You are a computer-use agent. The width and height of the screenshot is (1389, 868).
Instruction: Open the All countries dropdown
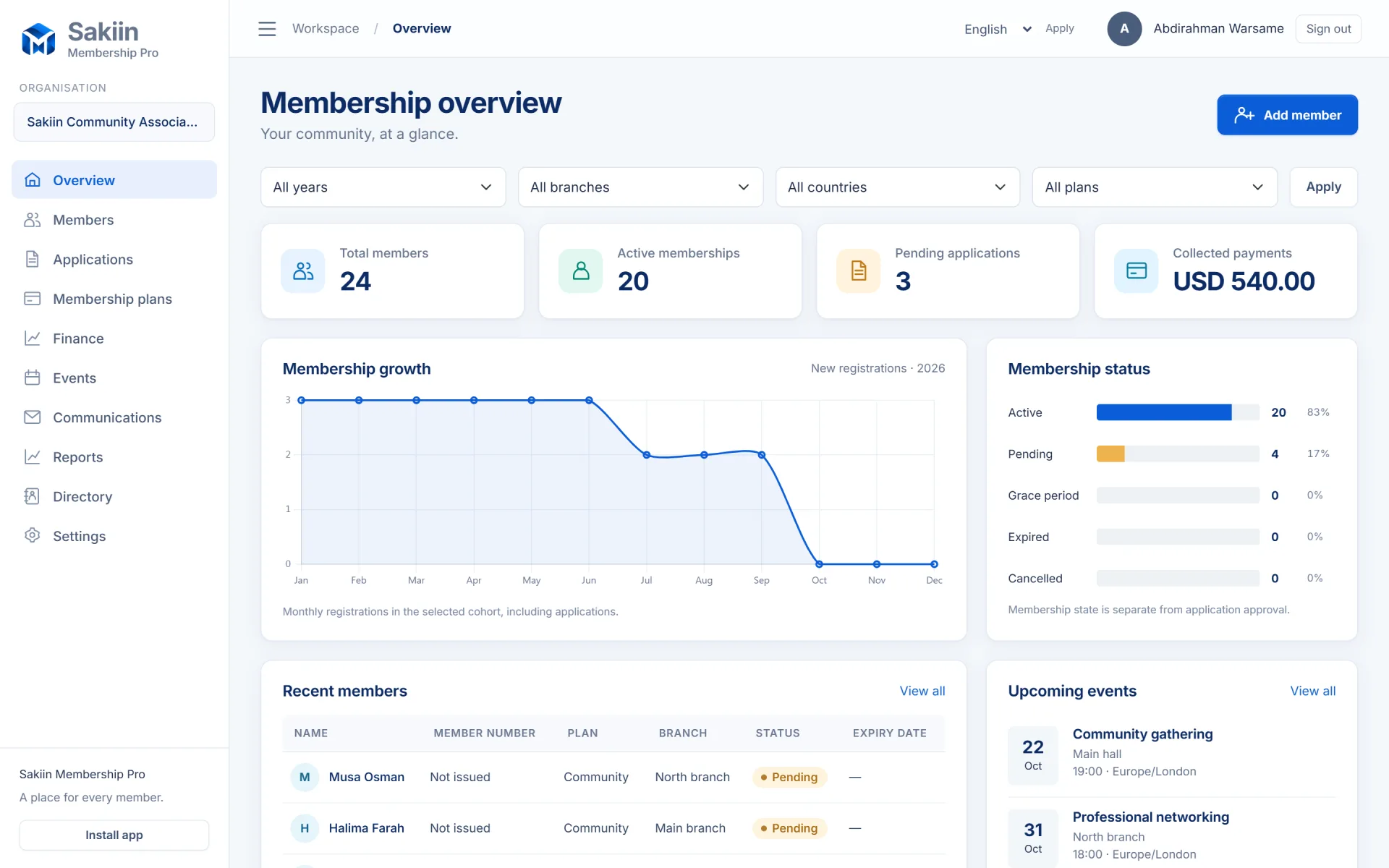point(898,187)
